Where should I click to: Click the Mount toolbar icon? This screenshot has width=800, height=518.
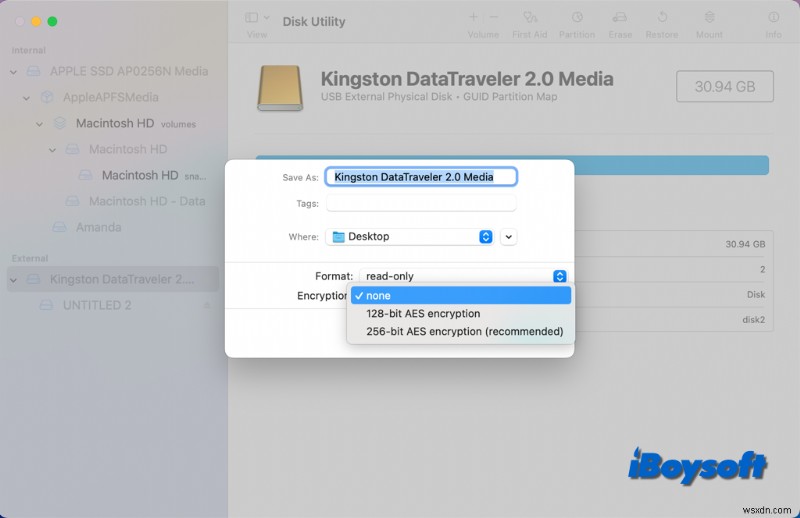[709, 17]
